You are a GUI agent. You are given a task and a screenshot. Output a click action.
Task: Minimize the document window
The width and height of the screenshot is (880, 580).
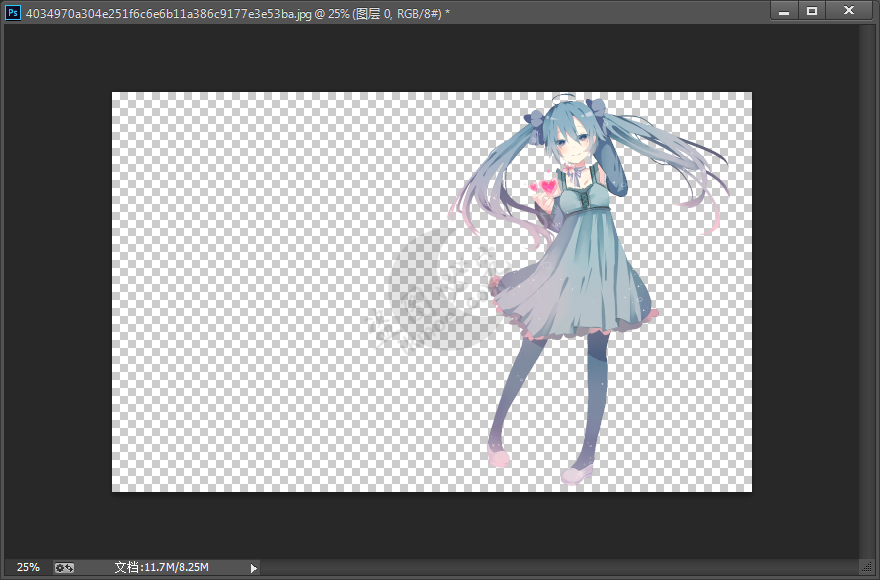[784, 11]
